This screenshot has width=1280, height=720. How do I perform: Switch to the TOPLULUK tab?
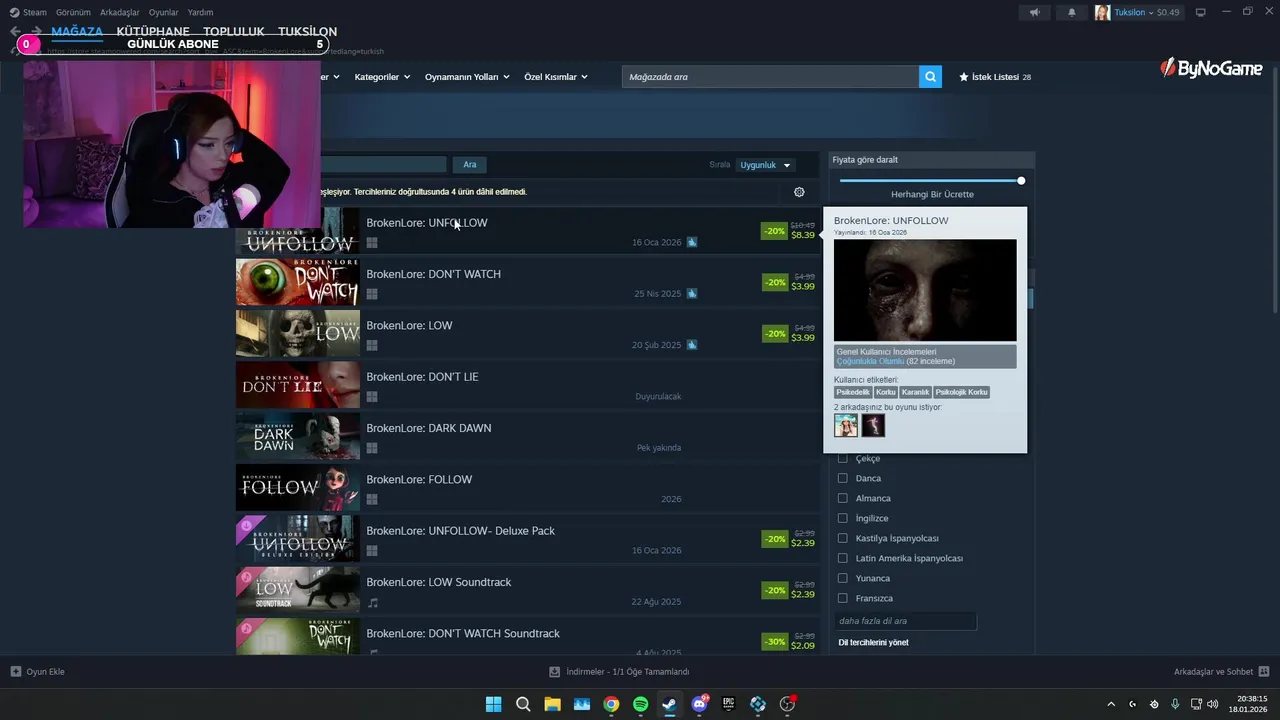pyautogui.click(x=234, y=31)
